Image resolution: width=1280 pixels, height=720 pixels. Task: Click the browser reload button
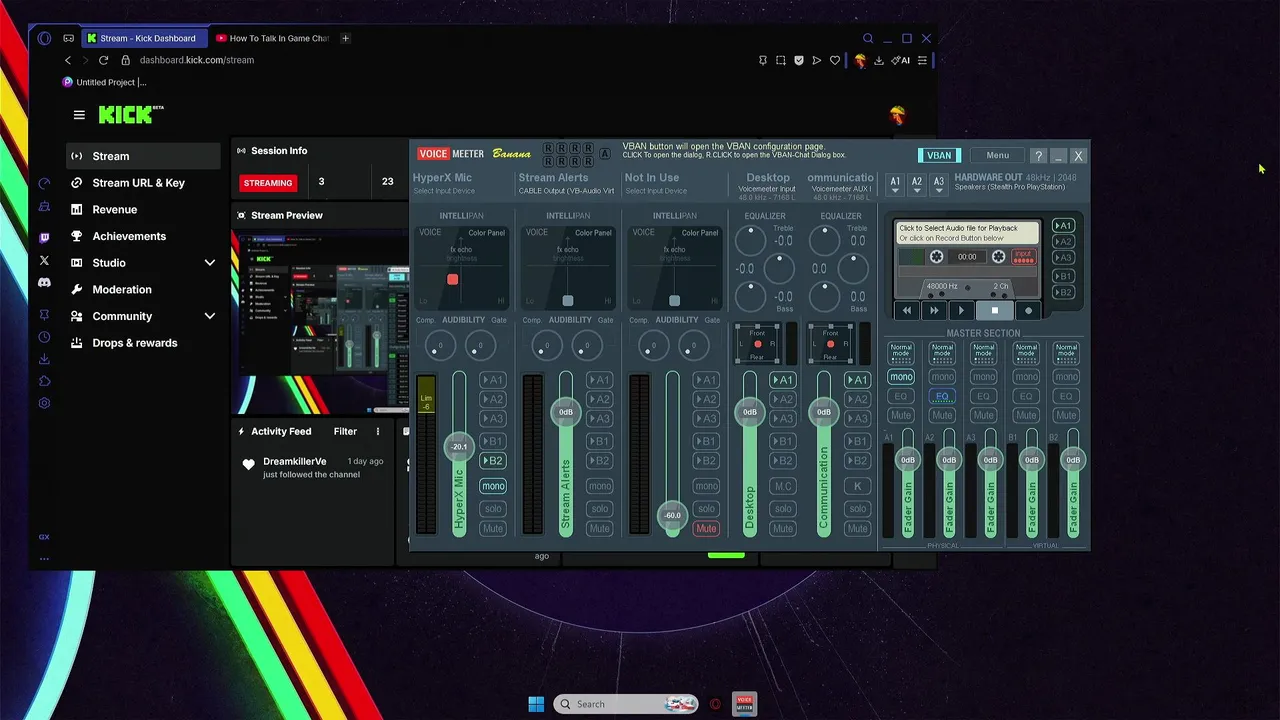point(103,60)
